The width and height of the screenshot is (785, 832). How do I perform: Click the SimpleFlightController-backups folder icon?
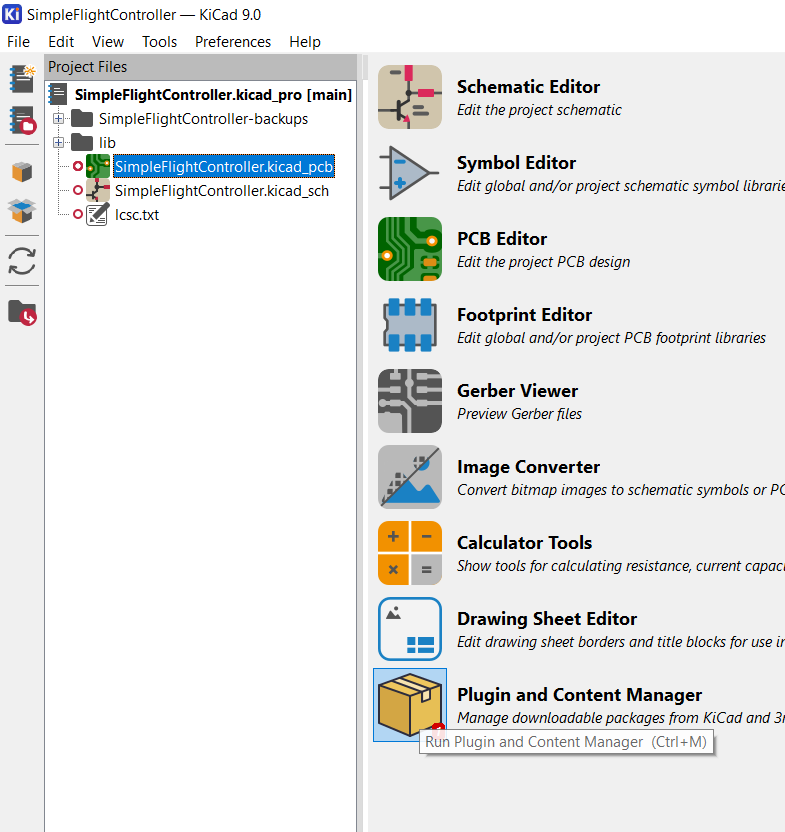tap(82, 118)
